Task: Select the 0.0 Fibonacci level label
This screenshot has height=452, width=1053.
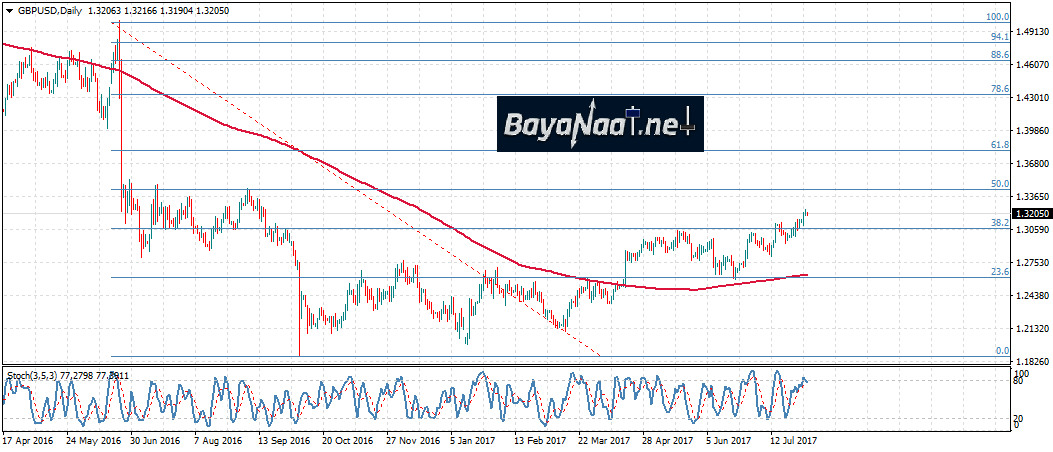Action: [x=1000, y=351]
